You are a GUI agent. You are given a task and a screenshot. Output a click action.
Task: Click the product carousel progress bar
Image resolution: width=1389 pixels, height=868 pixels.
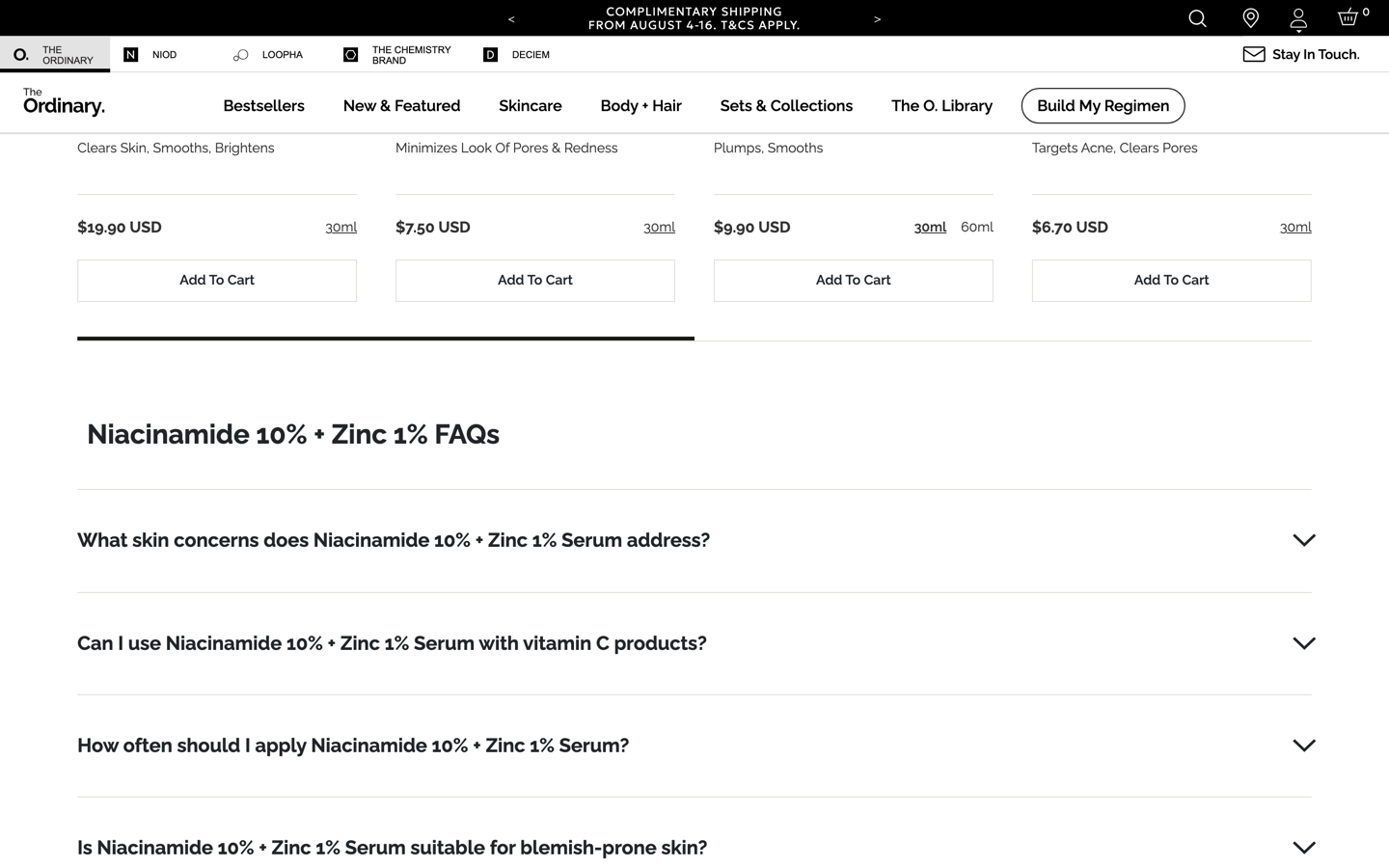694,339
